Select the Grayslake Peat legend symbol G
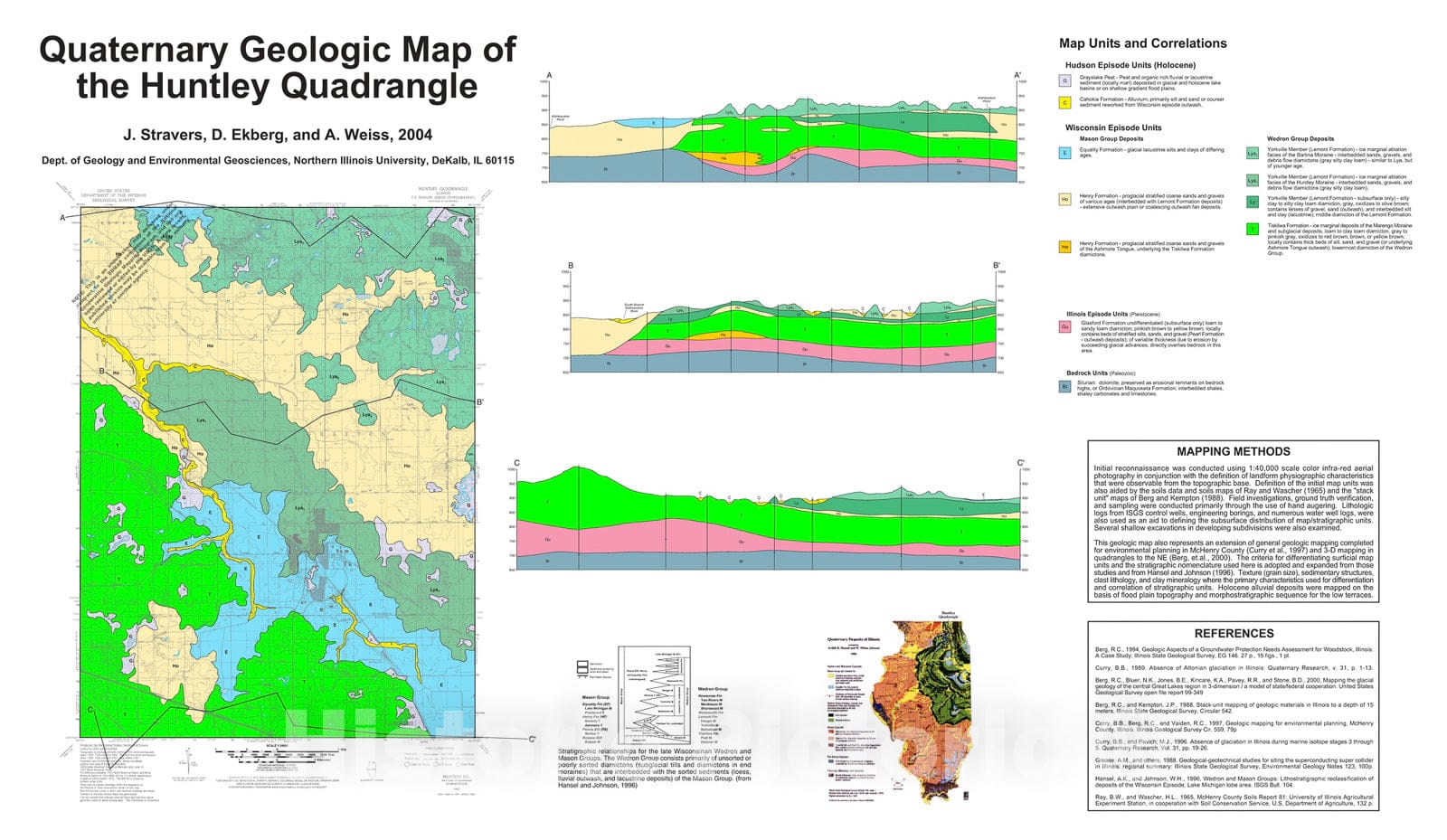Screen dimensions: 1447x840 click(x=1064, y=80)
